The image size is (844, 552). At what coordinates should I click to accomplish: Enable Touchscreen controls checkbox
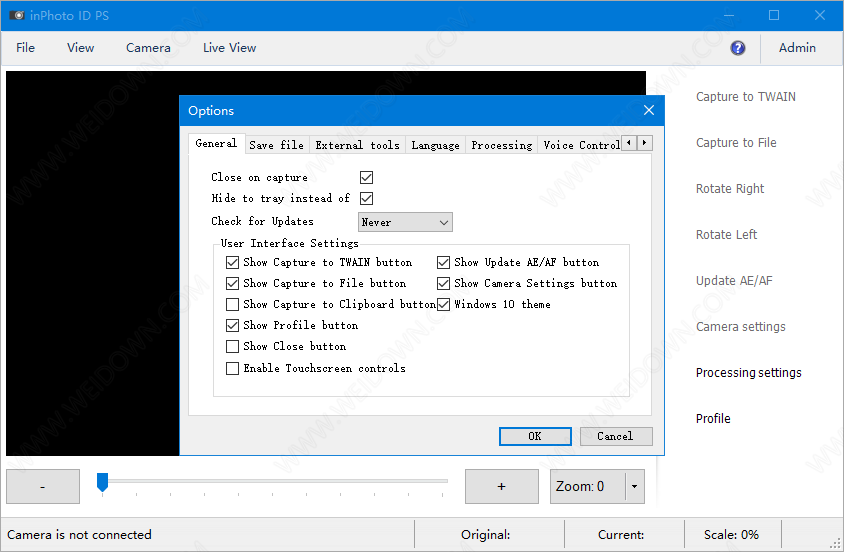(x=232, y=368)
